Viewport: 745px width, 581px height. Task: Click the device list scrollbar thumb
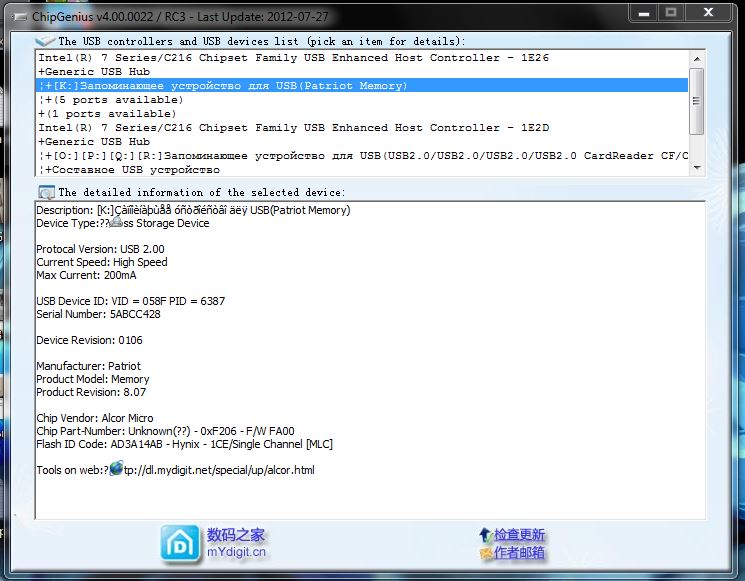pyautogui.click(x=697, y=101)
